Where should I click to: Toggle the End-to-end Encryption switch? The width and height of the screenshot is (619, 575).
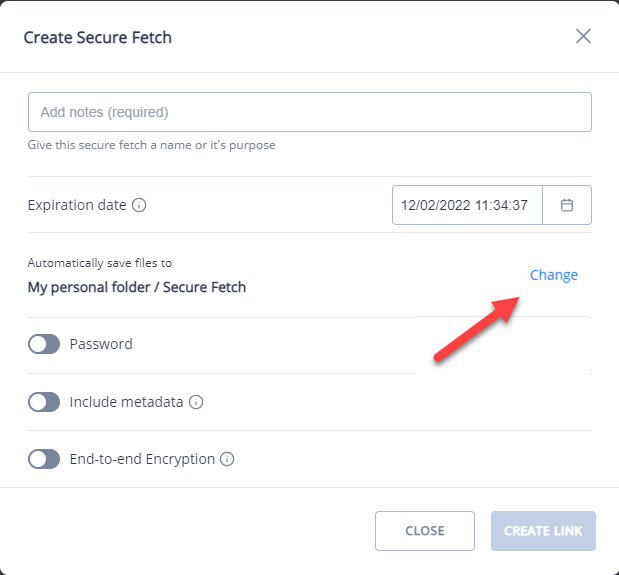(44, 459)
